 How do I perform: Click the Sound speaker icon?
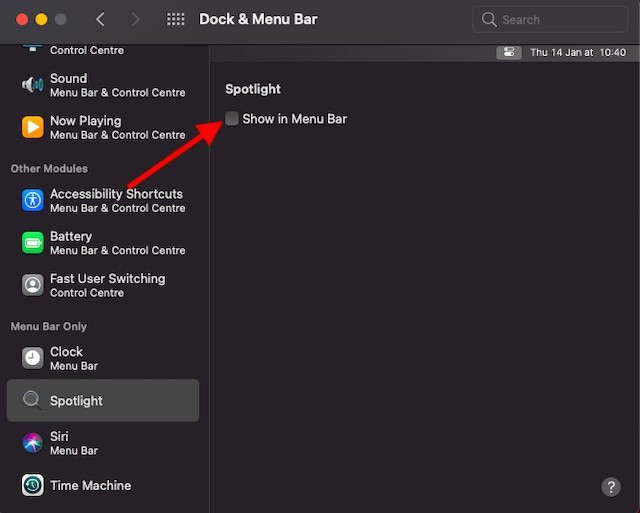(33, 85)
